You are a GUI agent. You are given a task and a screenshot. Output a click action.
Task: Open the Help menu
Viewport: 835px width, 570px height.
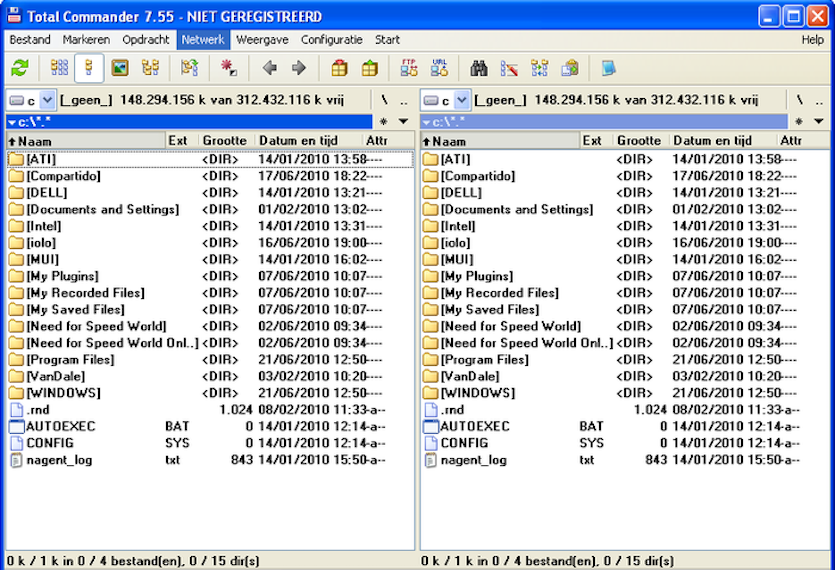coord(813,40)
